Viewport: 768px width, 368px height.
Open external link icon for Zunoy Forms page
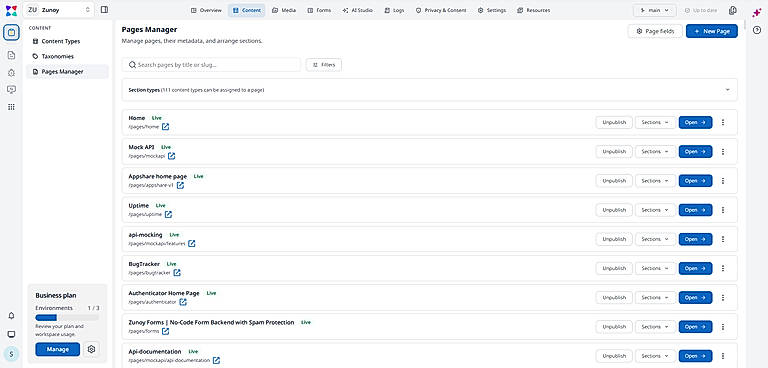(166, 331)
